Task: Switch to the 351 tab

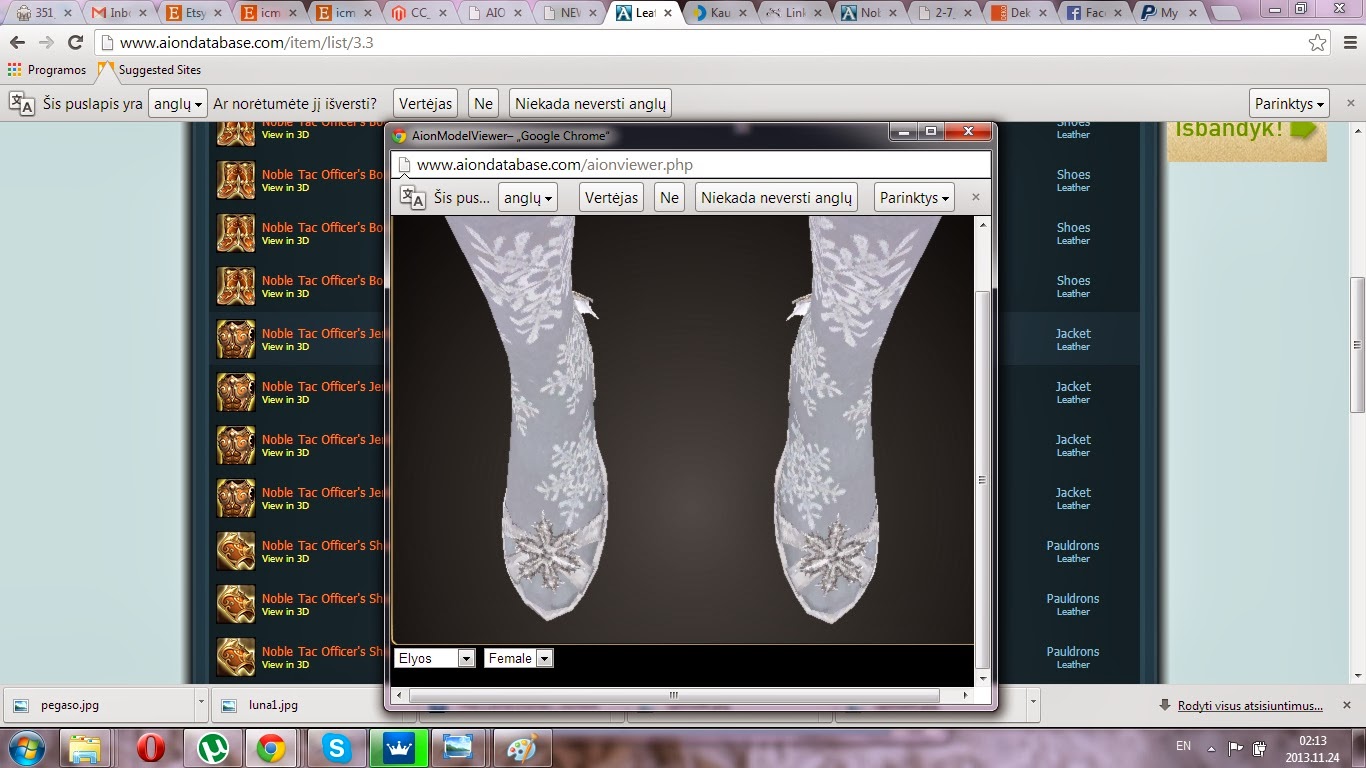Action: coord(43,13)
